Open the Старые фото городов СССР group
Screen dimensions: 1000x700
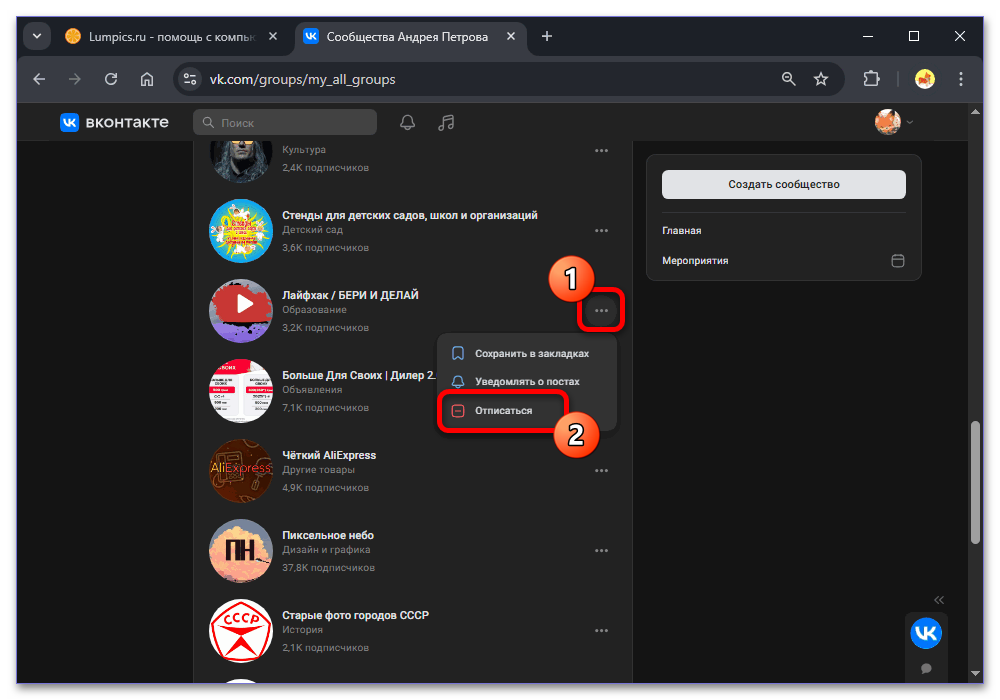coord(355,615)
